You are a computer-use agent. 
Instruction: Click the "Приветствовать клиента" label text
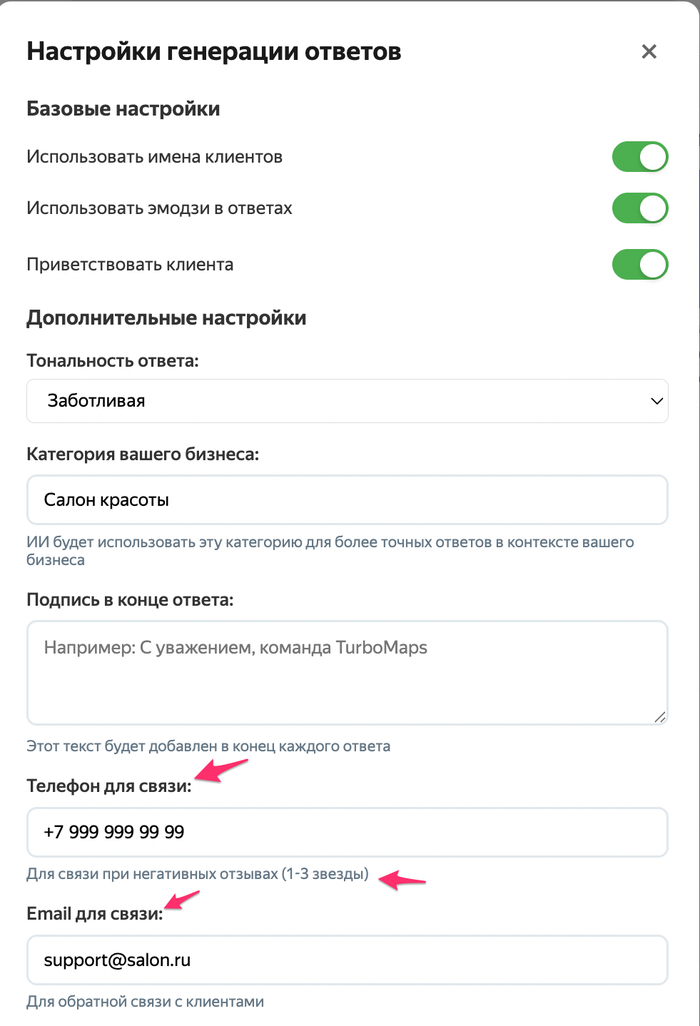pos(130,265)
